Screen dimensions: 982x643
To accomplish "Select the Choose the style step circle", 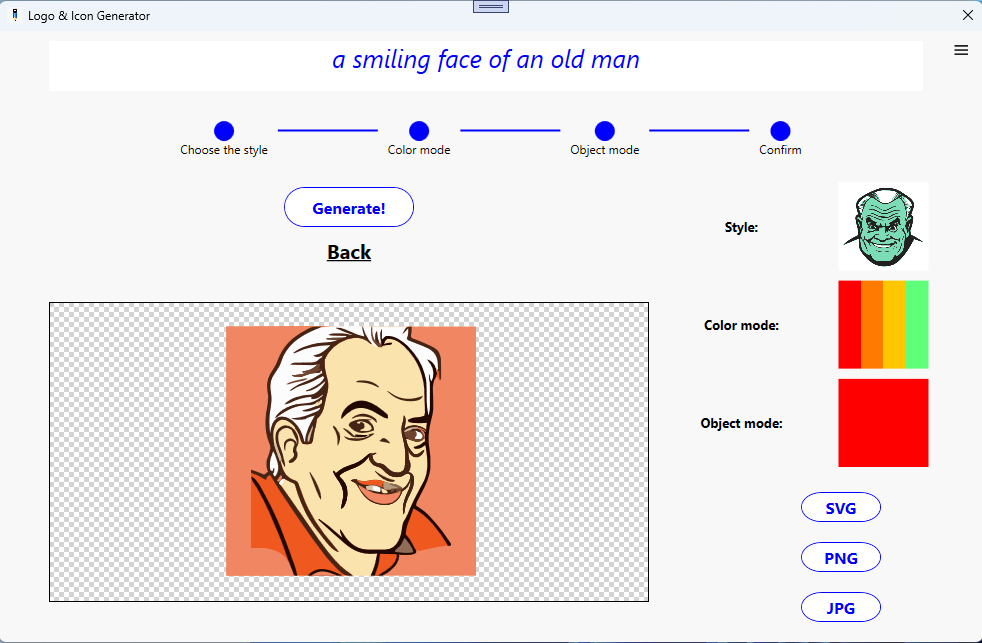I will click(x=224, y=131).
